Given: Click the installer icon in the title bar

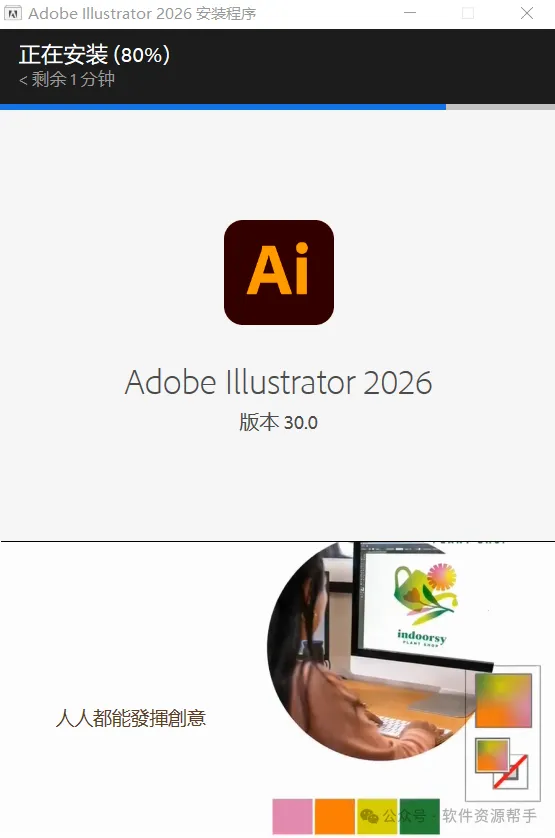Looking at the screenshot, I should [x=13, y=13].
